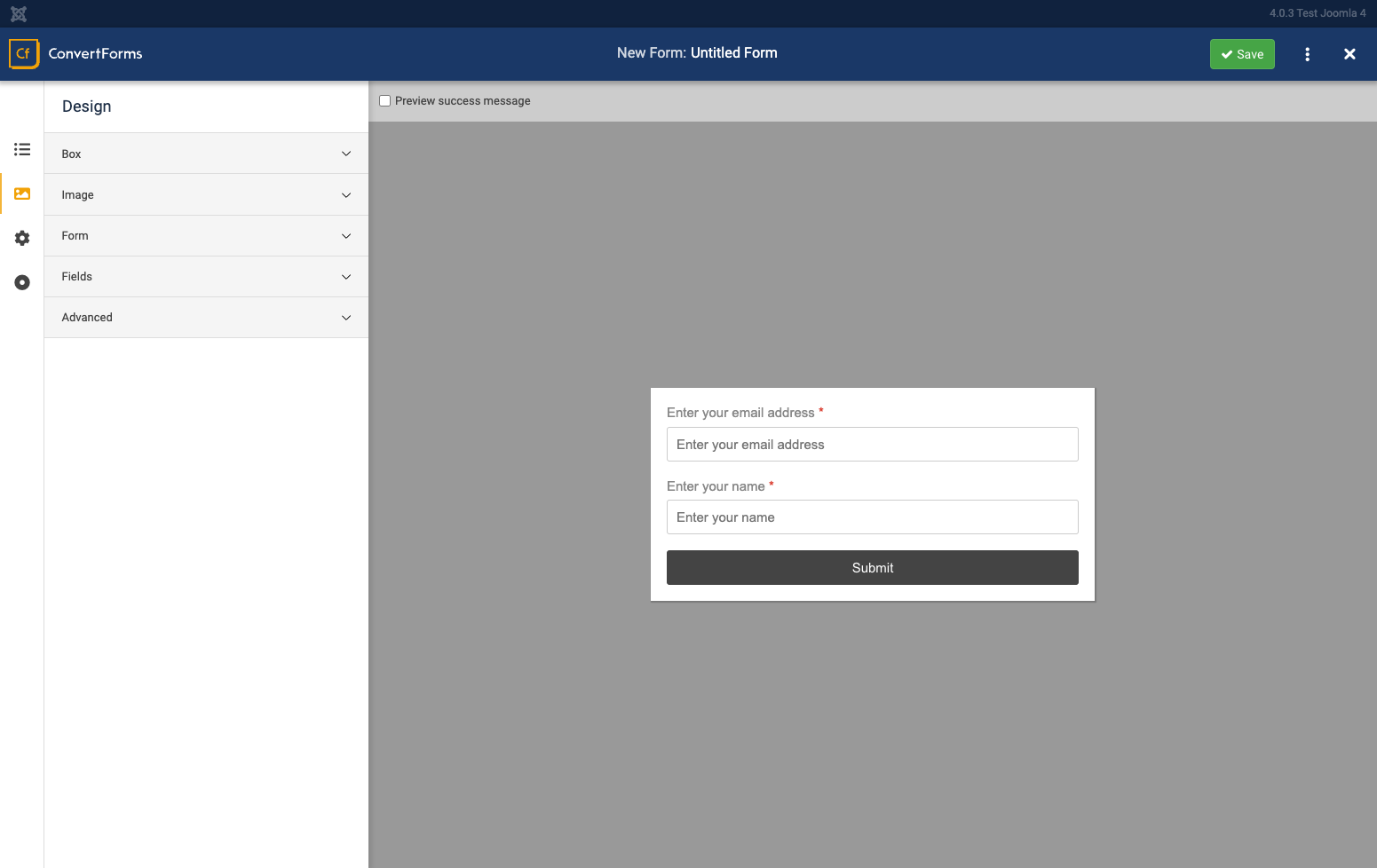Focus the Enter your name input
Viewport: 1377px width, 868px height.
(x=872, y=517)
